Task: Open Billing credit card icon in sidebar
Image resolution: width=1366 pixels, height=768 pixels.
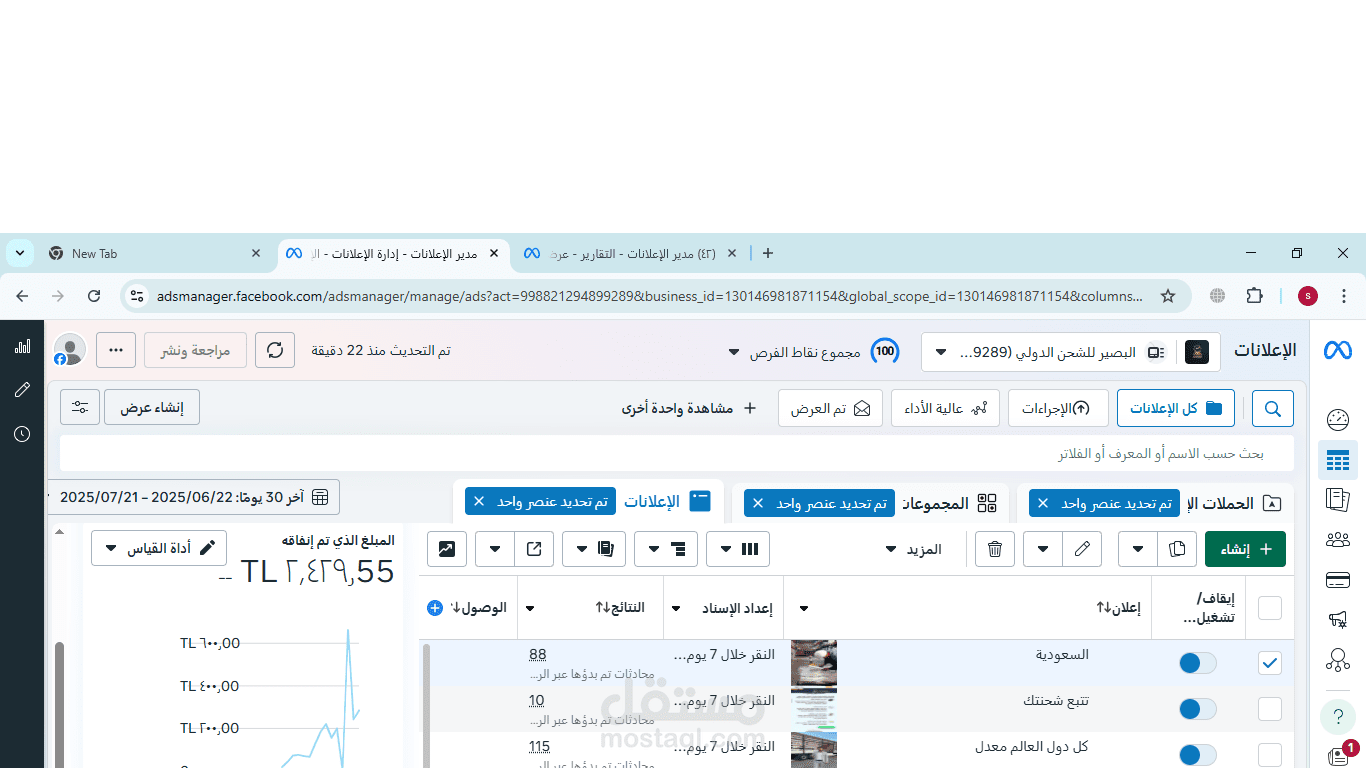Action: (1338, 580)
